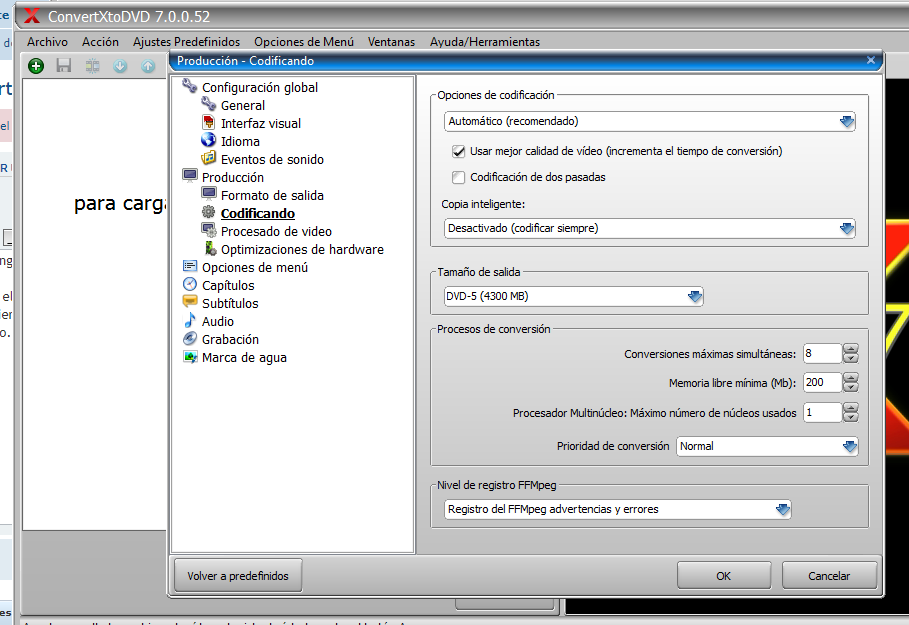The width and height of the screenshot is (909, 625).
Task: Uncheck Usar mejor calidad de vídeo
Action: 459,151
